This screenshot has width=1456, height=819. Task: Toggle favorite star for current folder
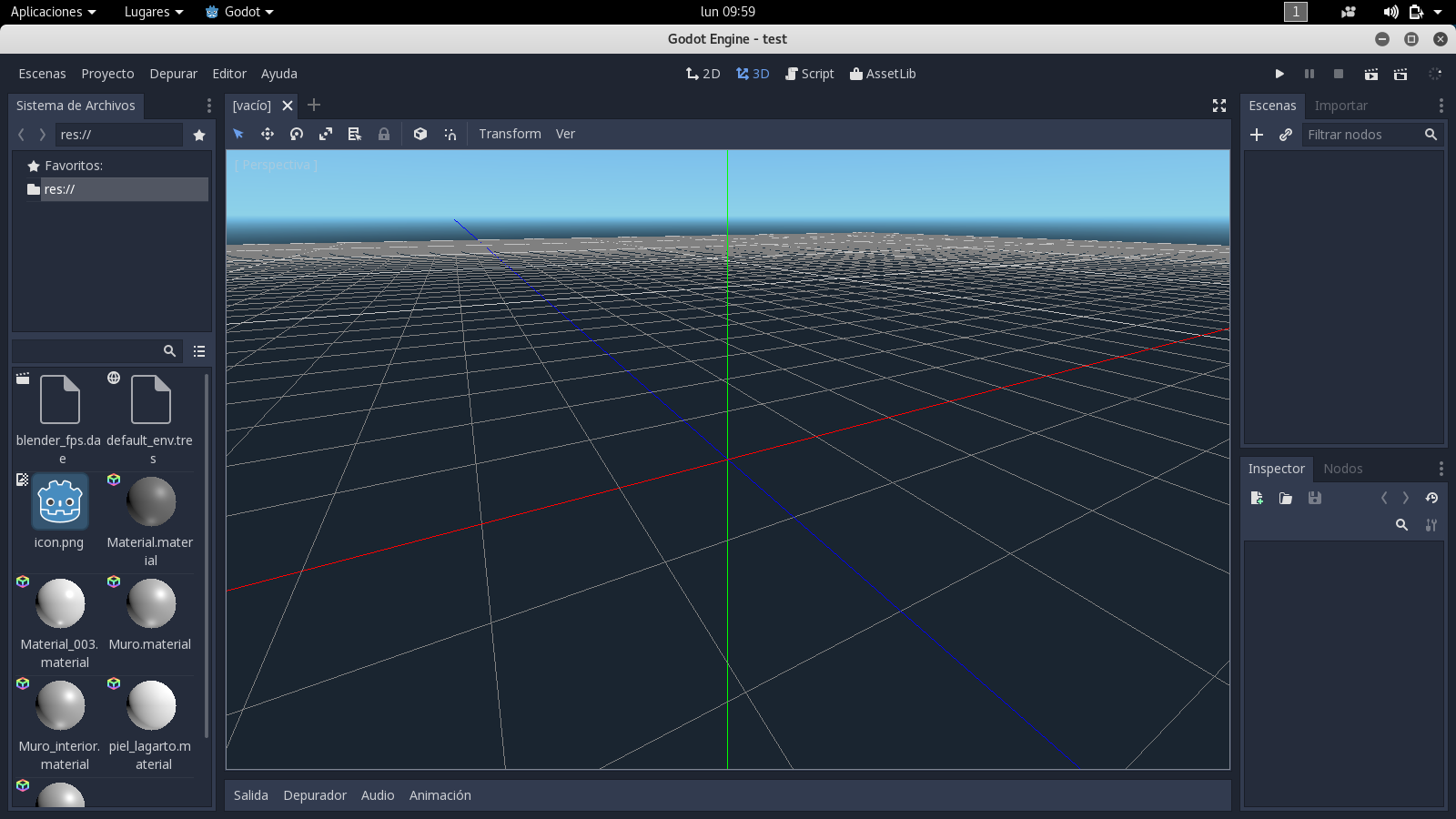tap(199, 135)
